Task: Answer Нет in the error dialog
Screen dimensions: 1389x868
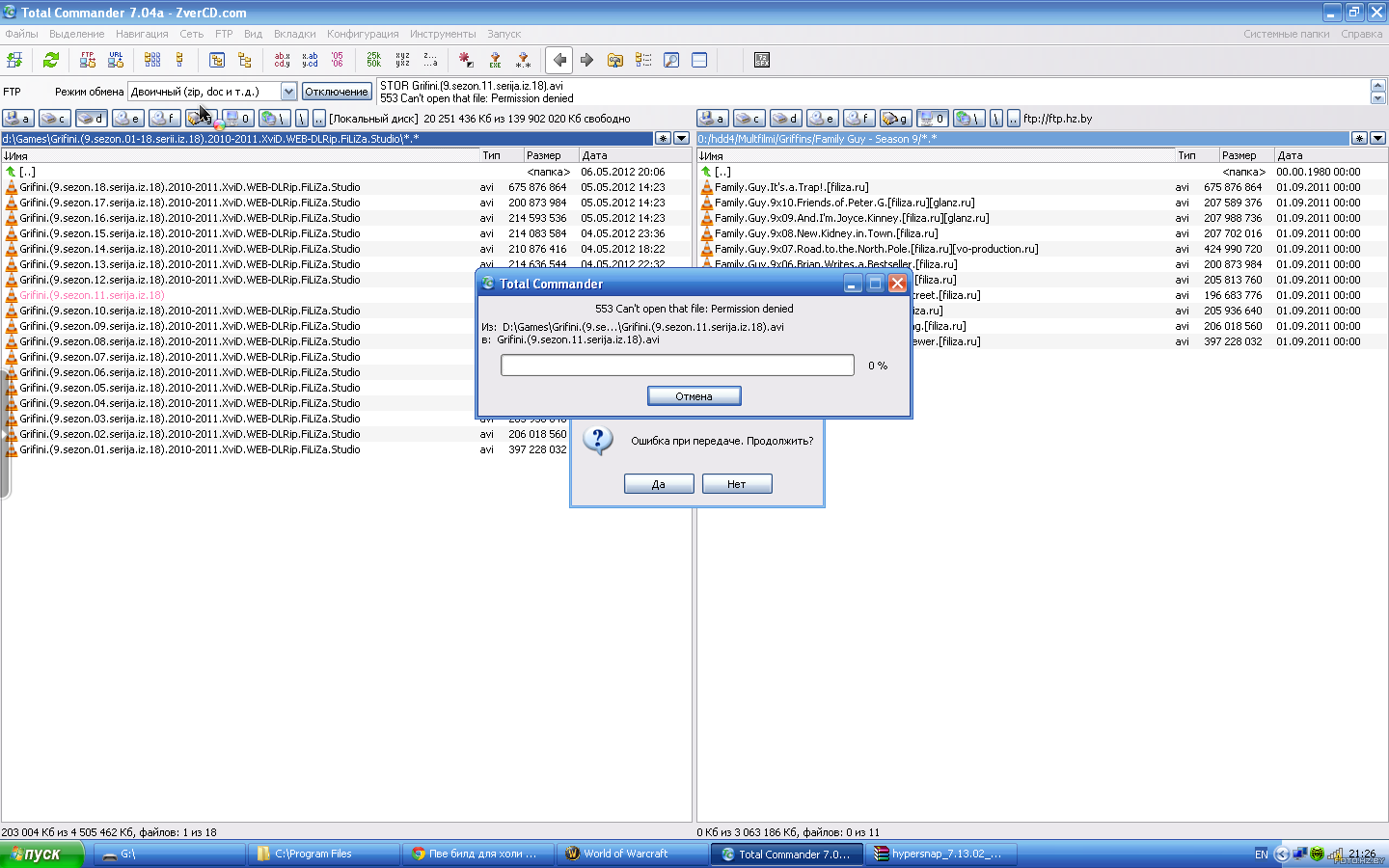Action: pos(737,484)
